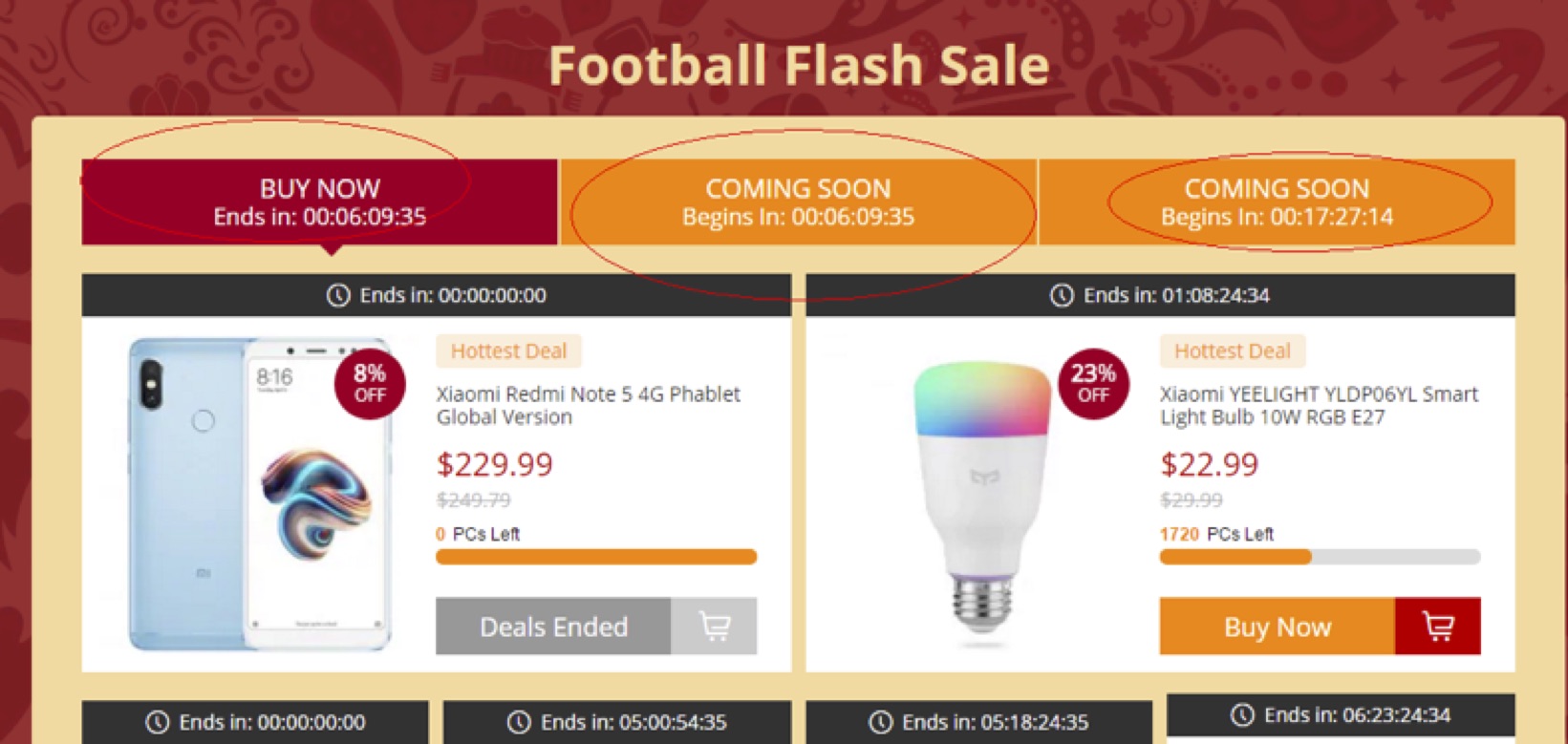The height and width of the screenshot is (744, 1568).
Task: Open the Xiaomi YEELIGHT Smart Light Bulb title
Action: point(1319,405)
